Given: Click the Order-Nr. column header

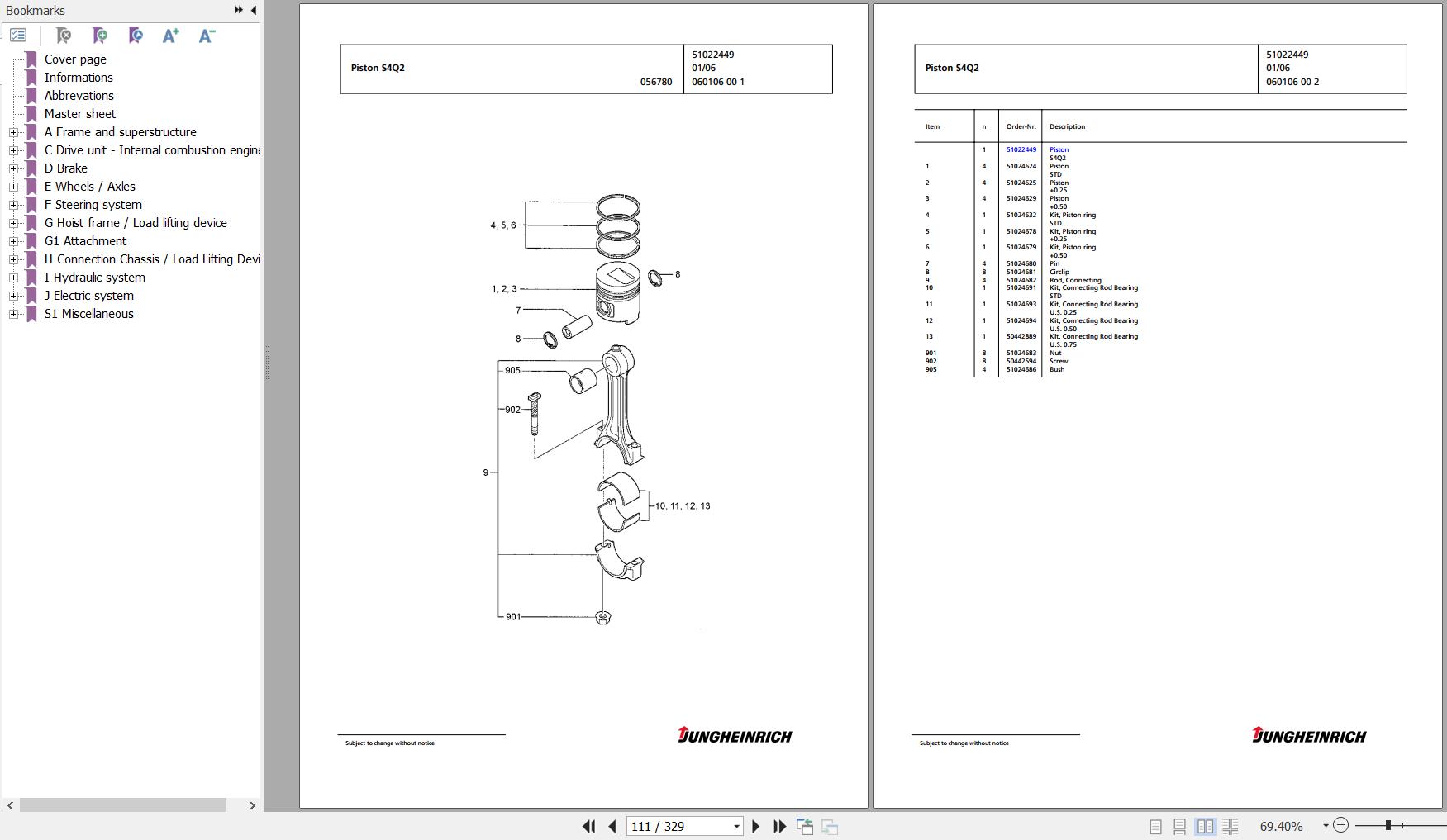Looking at the screenshot, I should (1021, 126).
